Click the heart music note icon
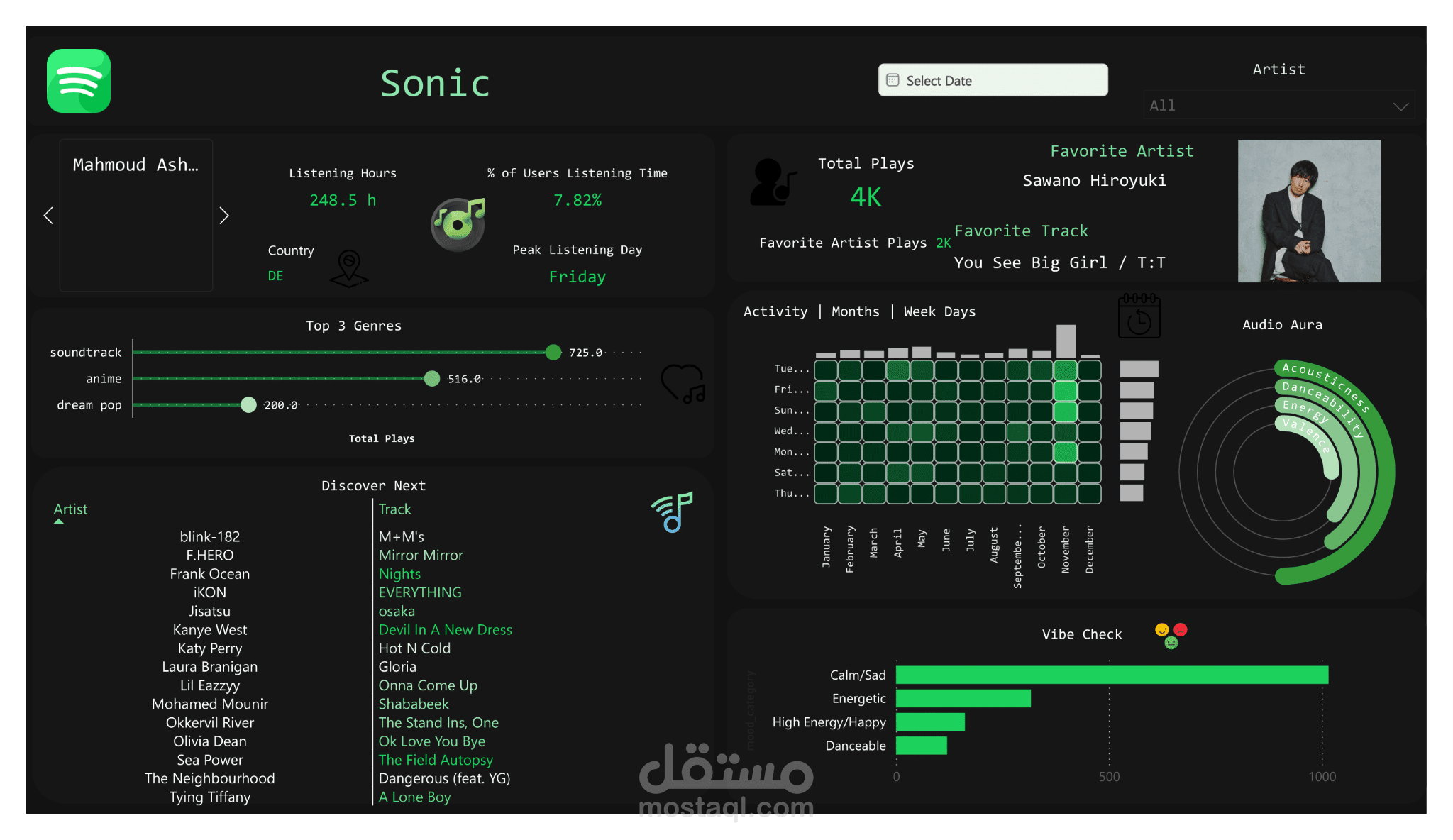This screenshot has width=1453, height=840. pos(683,384)
